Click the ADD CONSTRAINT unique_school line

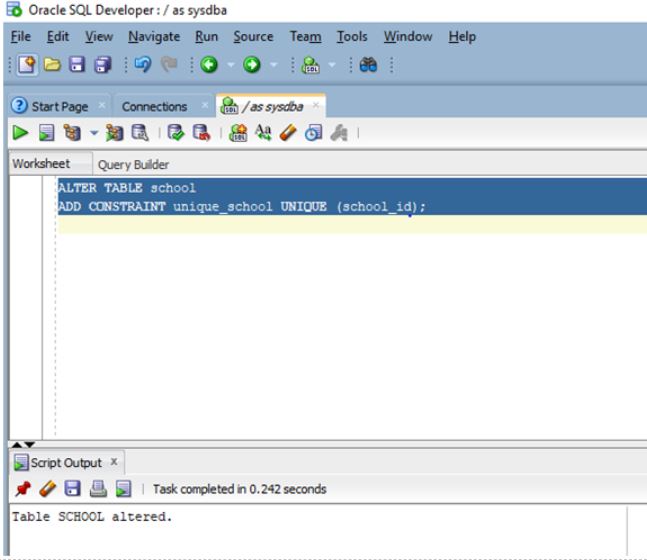click(242, 206)
